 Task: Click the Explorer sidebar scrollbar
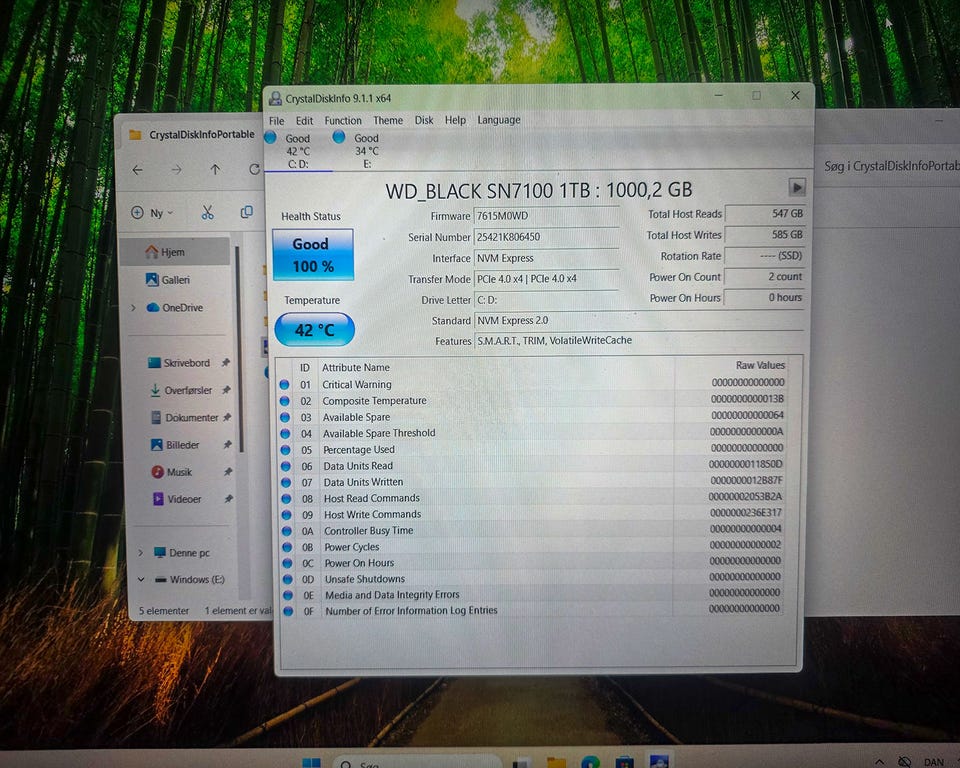239,349
